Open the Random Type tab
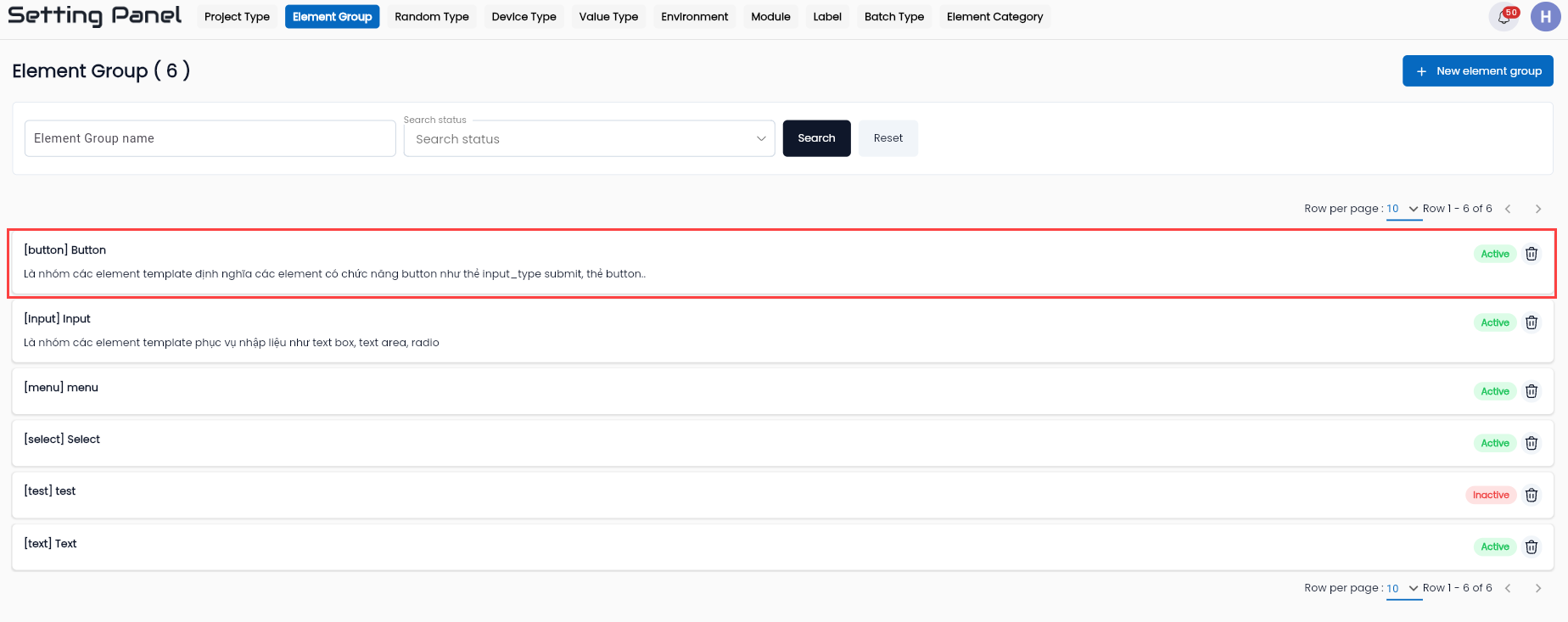Viewport: 1568px width, 622px height. 432,17
